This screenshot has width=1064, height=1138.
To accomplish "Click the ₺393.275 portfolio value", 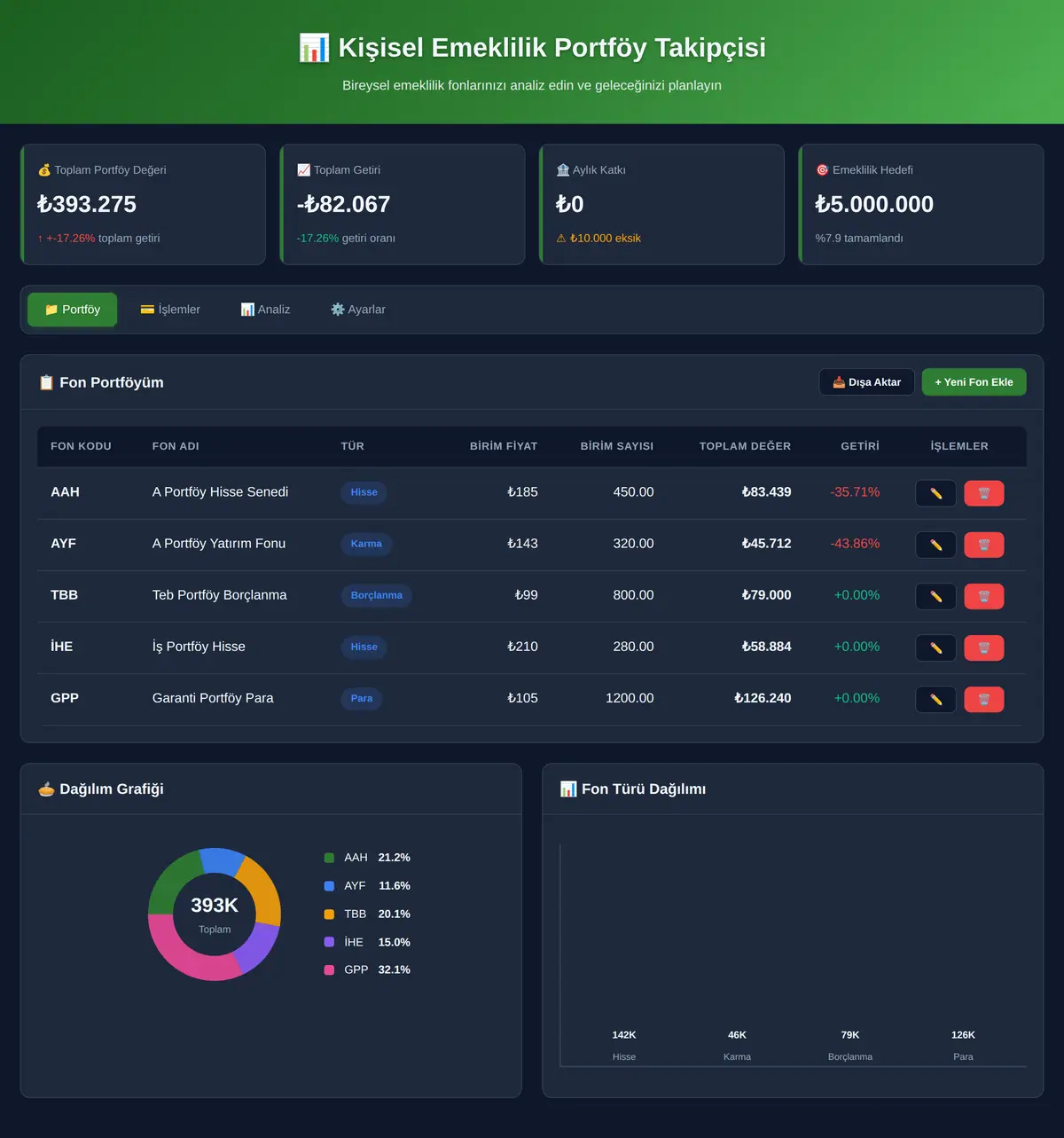I will (87, 205).
